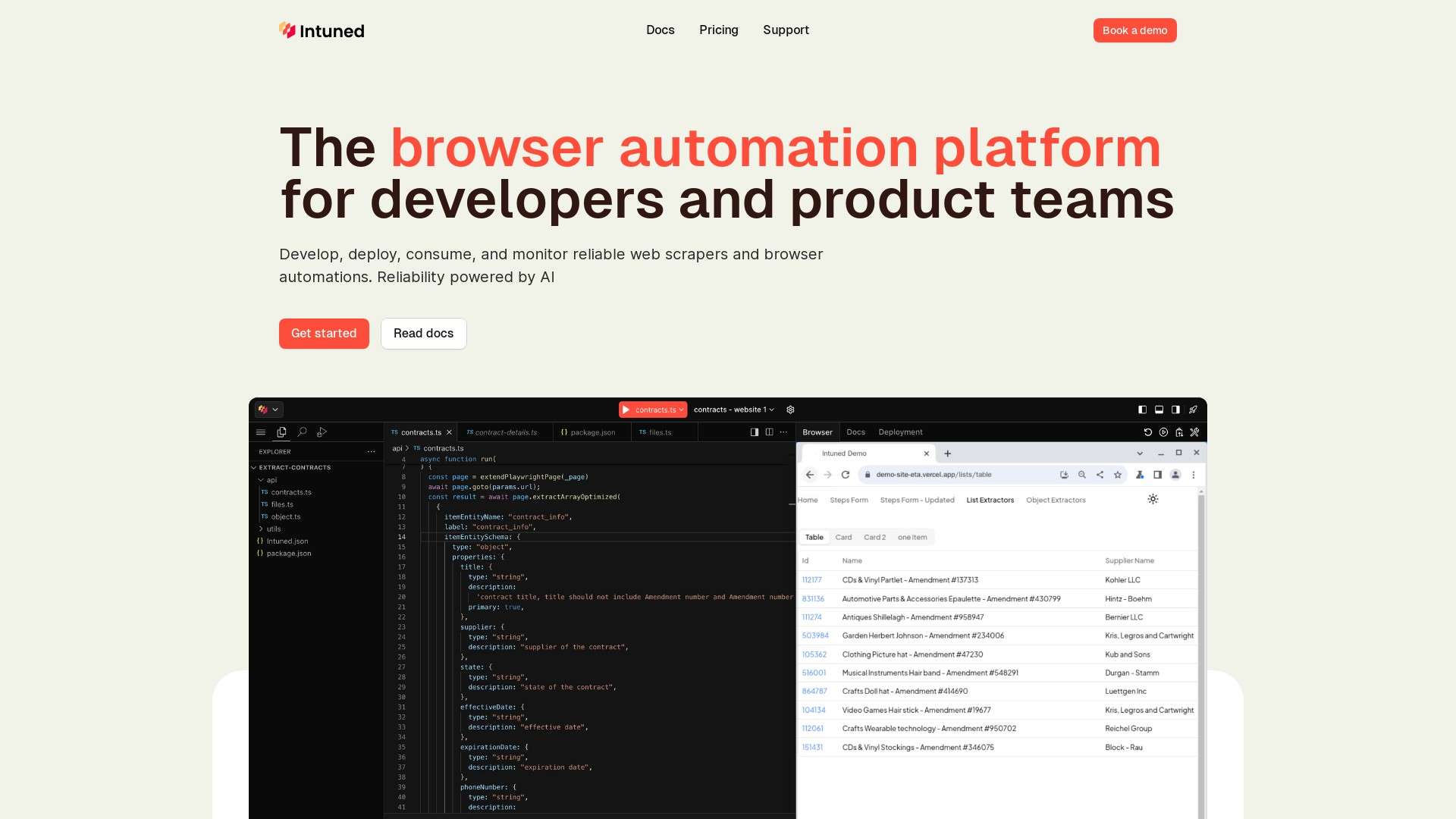Click the Get started button

coord(324,334)
